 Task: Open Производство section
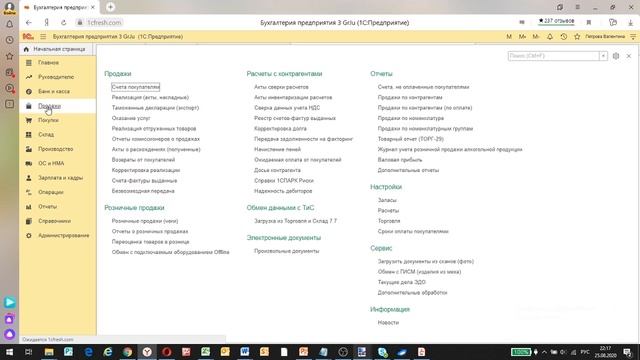click(56, 149)
